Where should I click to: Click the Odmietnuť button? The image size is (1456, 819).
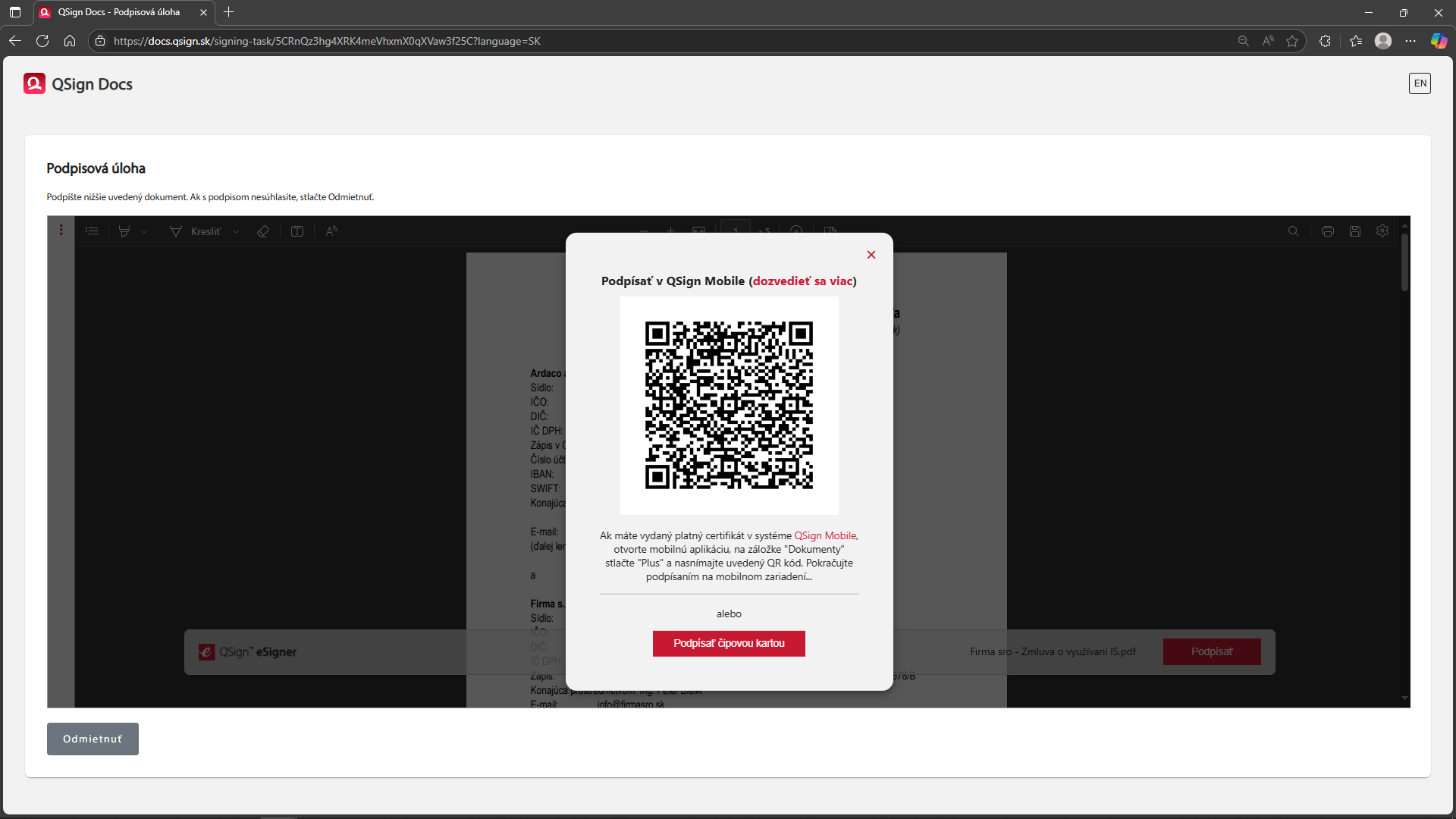93,739
